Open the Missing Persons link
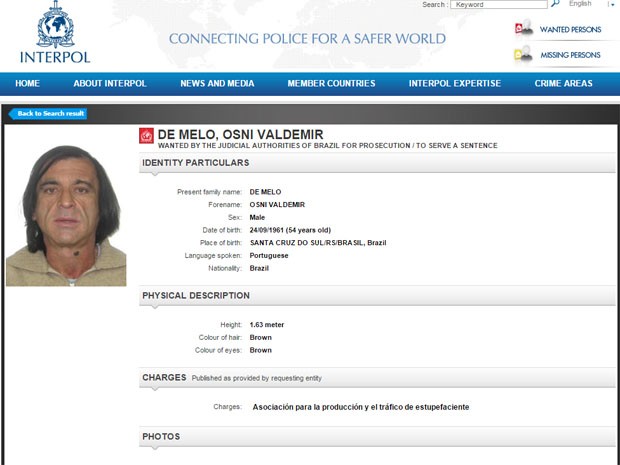This screenshot has width=620, height=465. click(x=570, y=55)
